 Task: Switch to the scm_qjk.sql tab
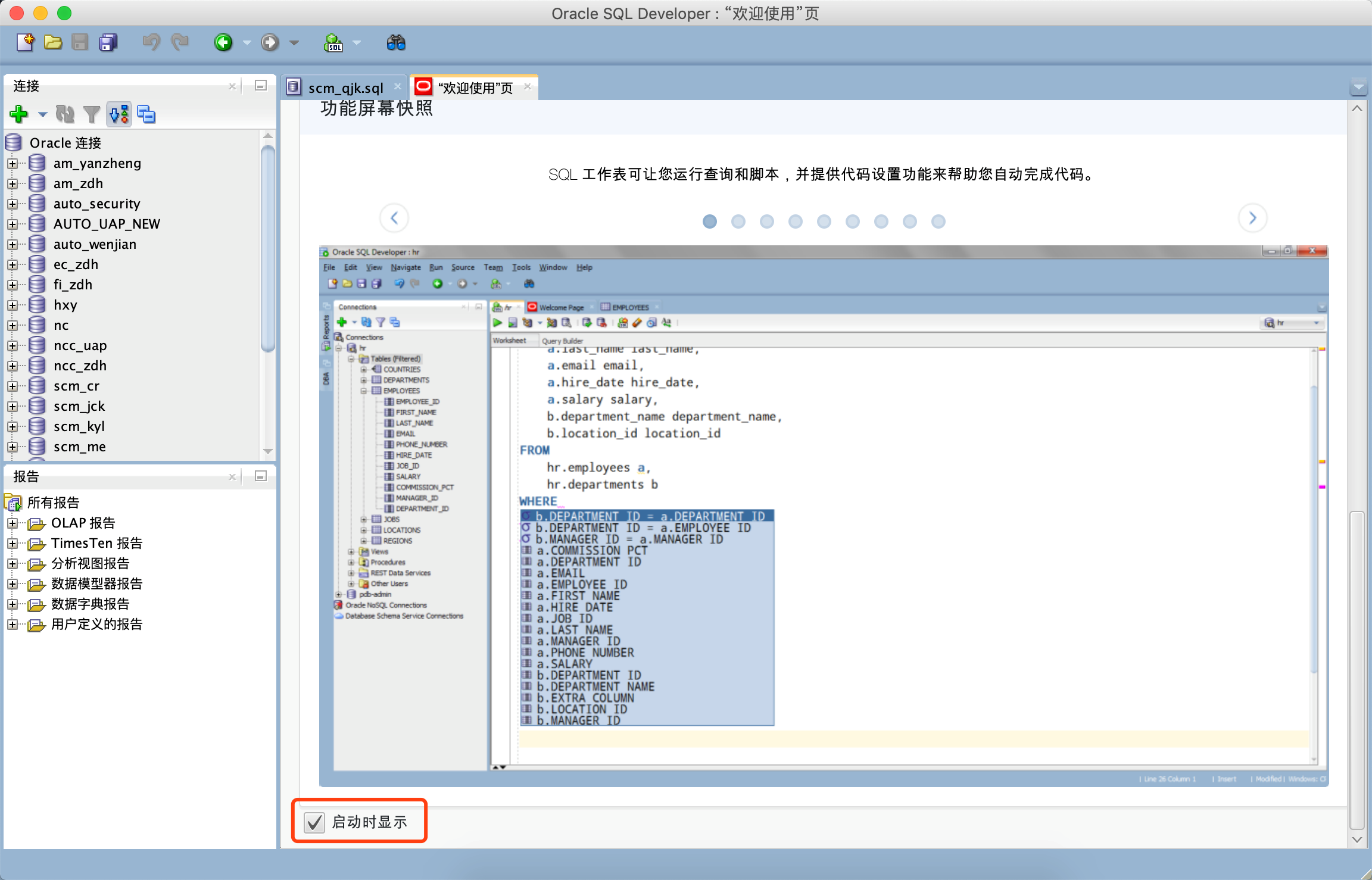point(345,88)
